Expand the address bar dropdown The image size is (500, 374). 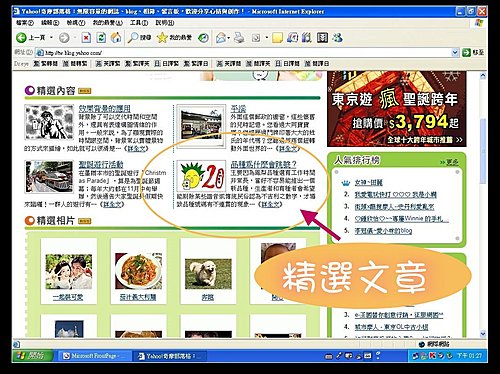point(455,52)
